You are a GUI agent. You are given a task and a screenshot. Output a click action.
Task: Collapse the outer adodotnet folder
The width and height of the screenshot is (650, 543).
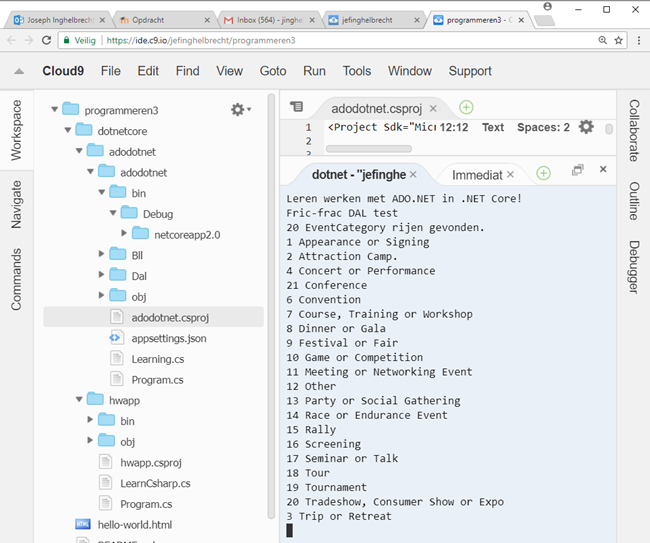click(79, 151)
